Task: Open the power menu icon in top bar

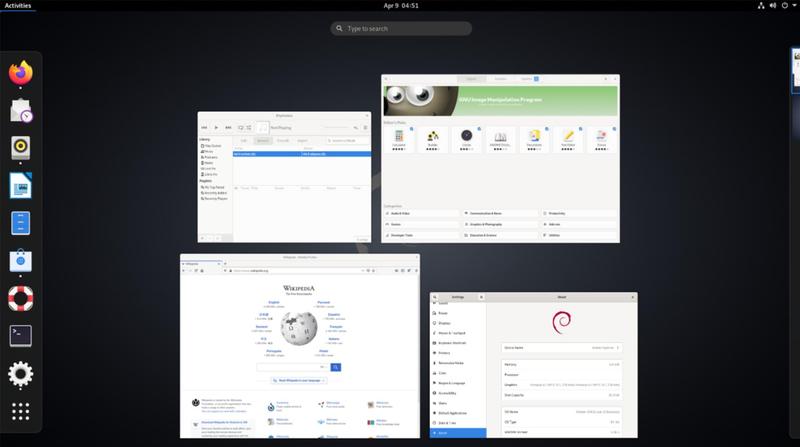Action: (x=785, y=6)
